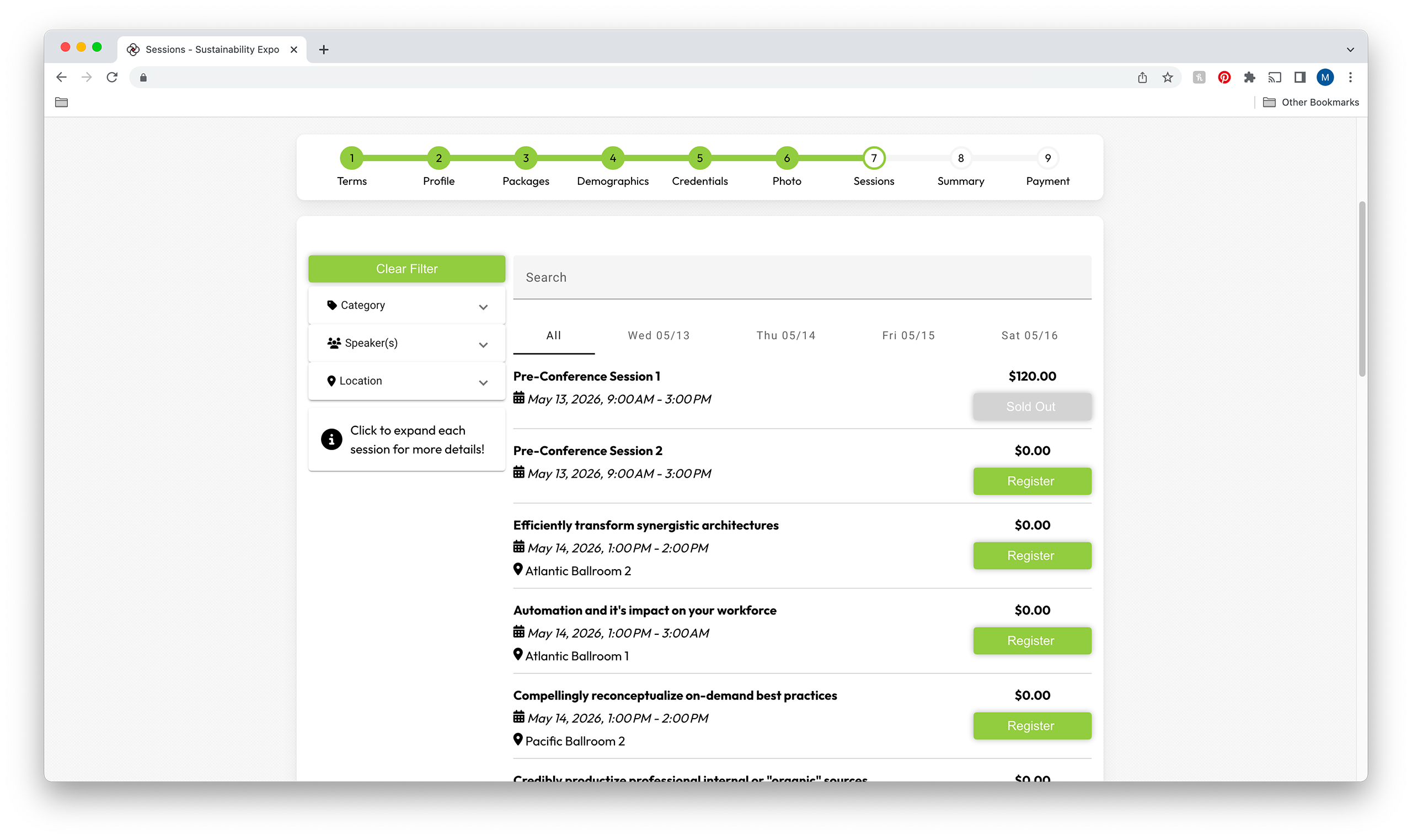Open the Chrome extensions puzzle icon
The width and height of the screenshot is (1412, 840).
(x=1250, y=78)
